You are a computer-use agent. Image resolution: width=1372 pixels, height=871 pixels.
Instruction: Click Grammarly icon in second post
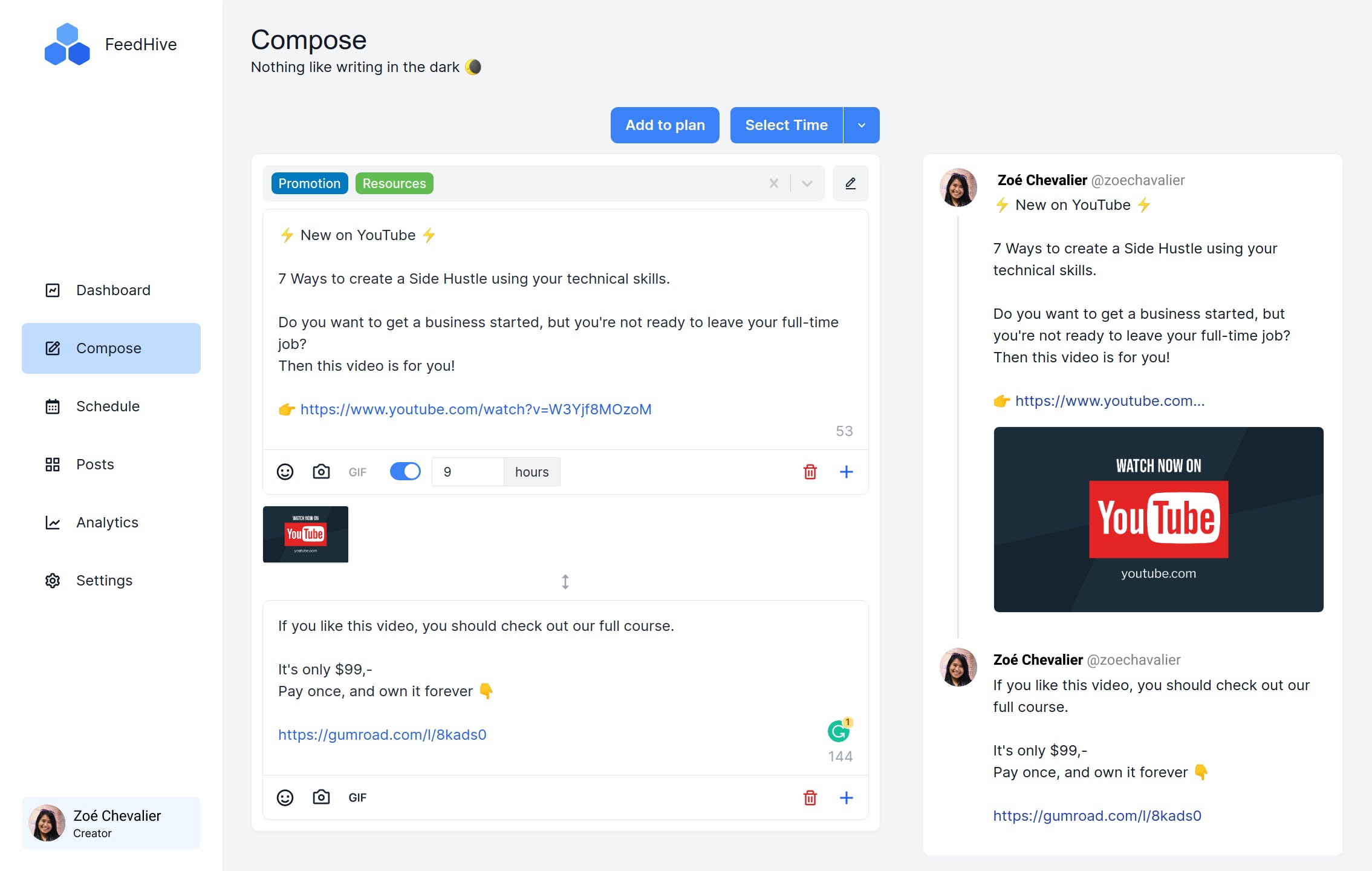pyautogui.click(x=839, y=731)
